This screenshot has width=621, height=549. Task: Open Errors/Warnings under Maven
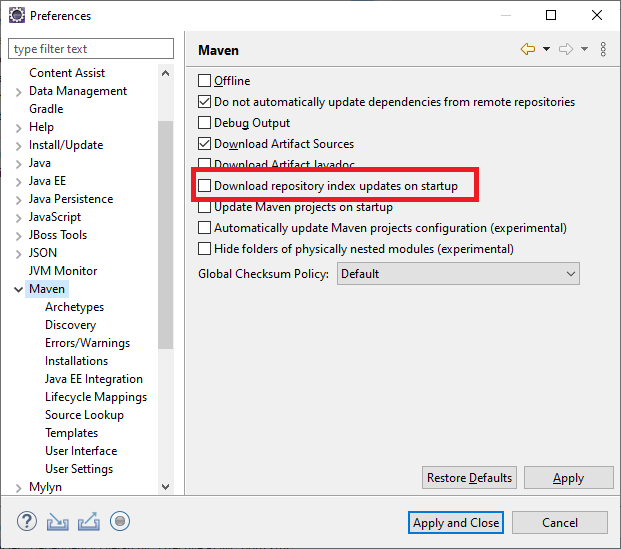click(x=88, y=343)
